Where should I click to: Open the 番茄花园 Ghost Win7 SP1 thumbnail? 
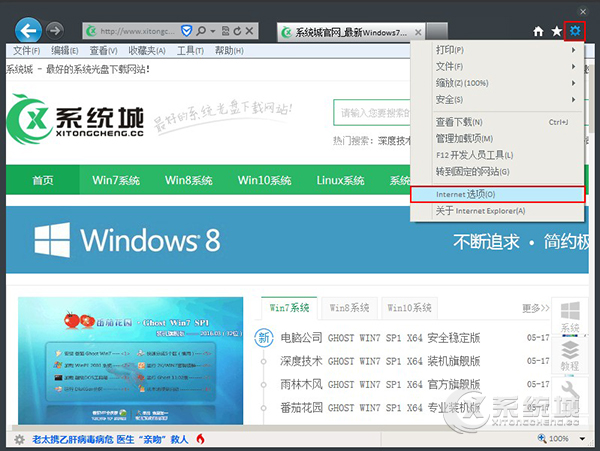click(130, 360)
